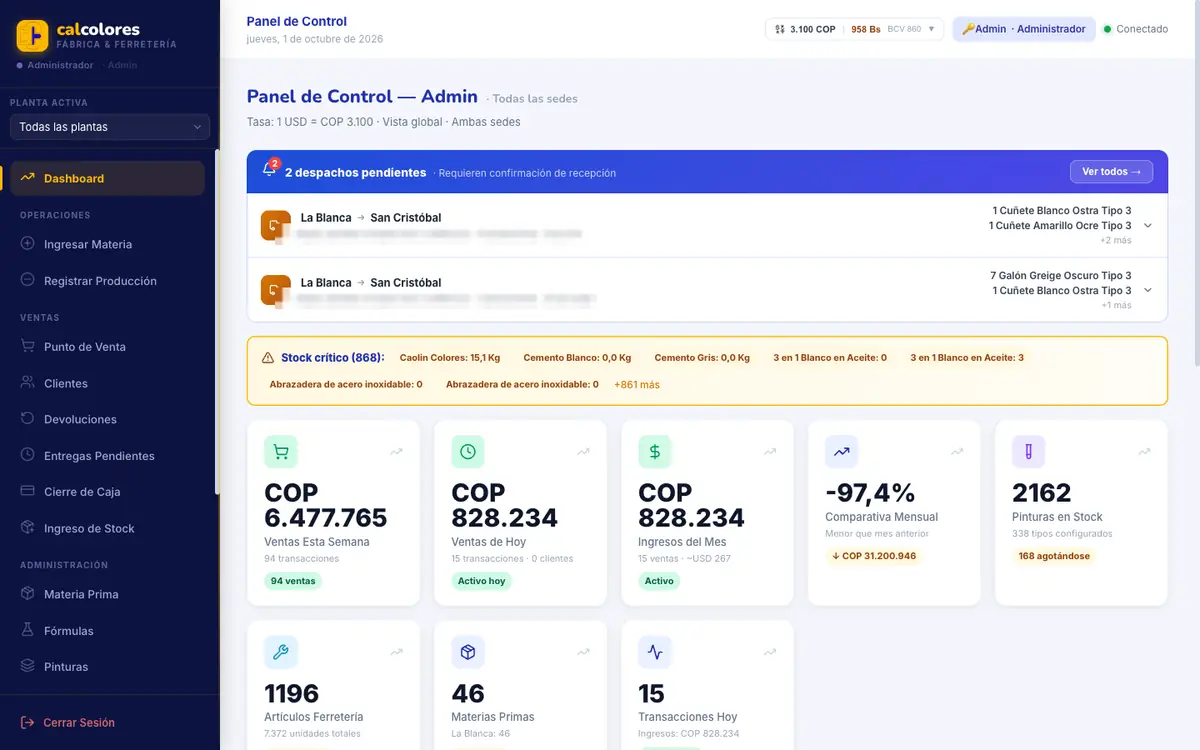Click the purple paint icon on Pinturas en Stock
The image size is (1200, 750).
[1029, 452]
